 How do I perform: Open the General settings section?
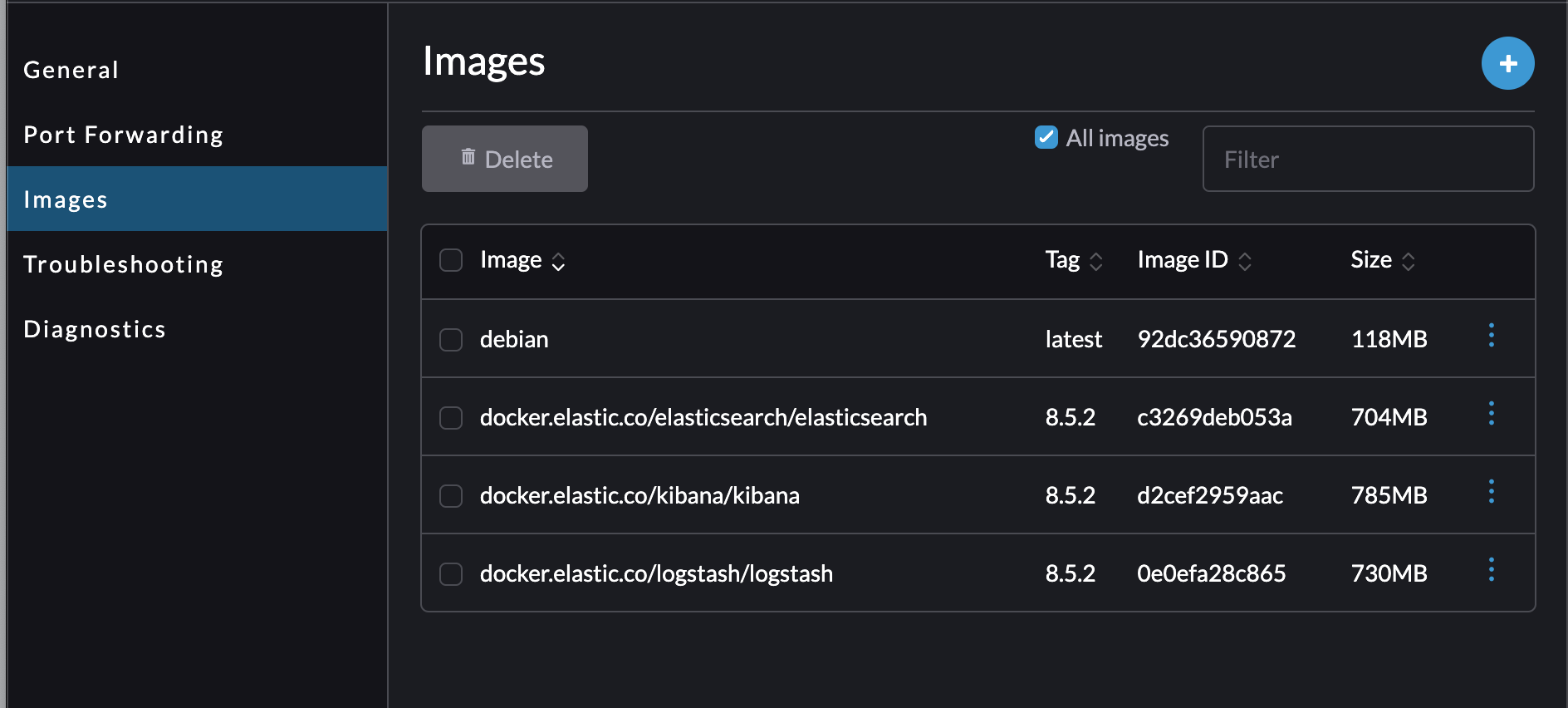point(197,70)
